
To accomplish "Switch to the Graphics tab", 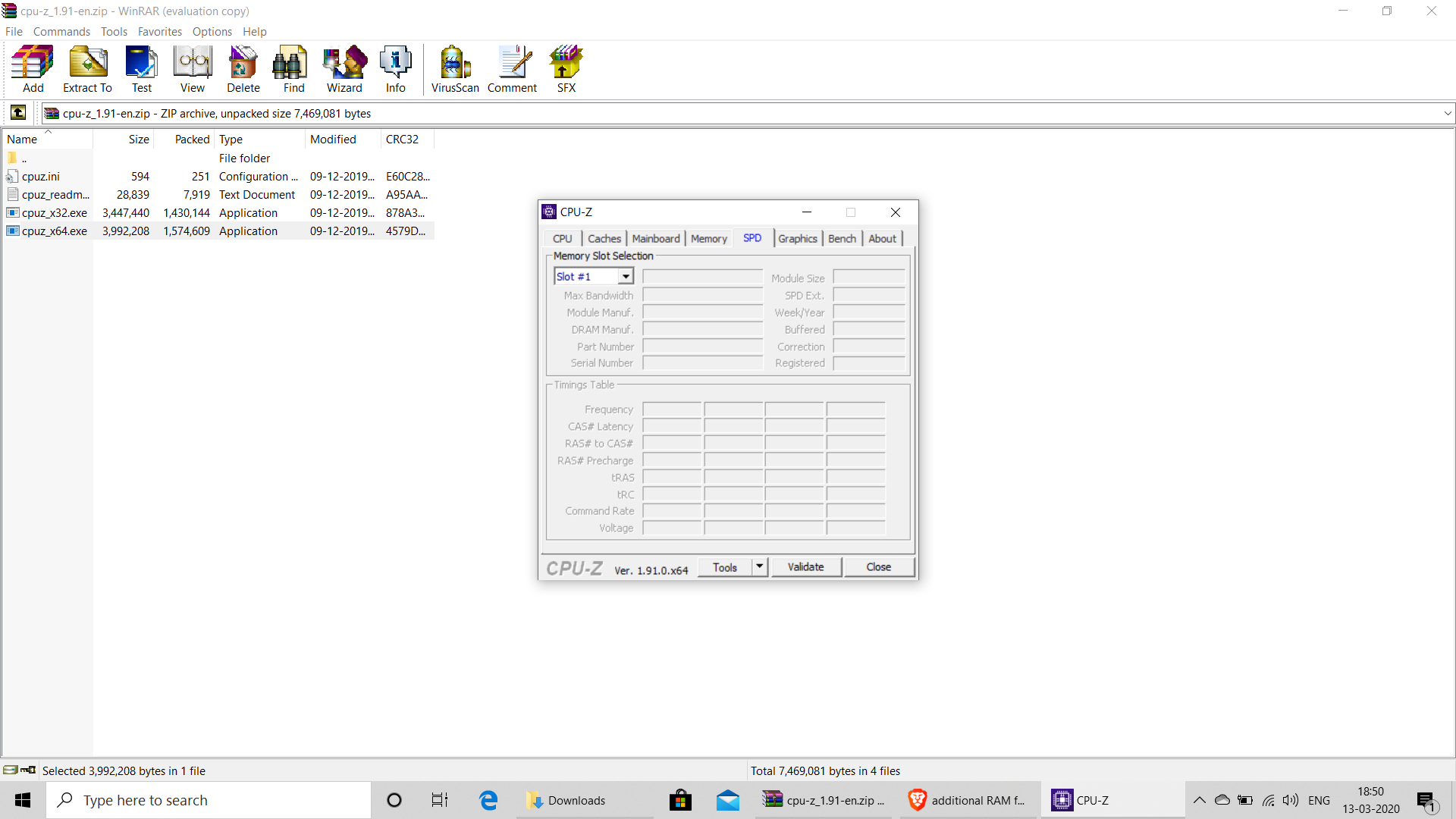I will pyautogui.click(x=797, y=238).
